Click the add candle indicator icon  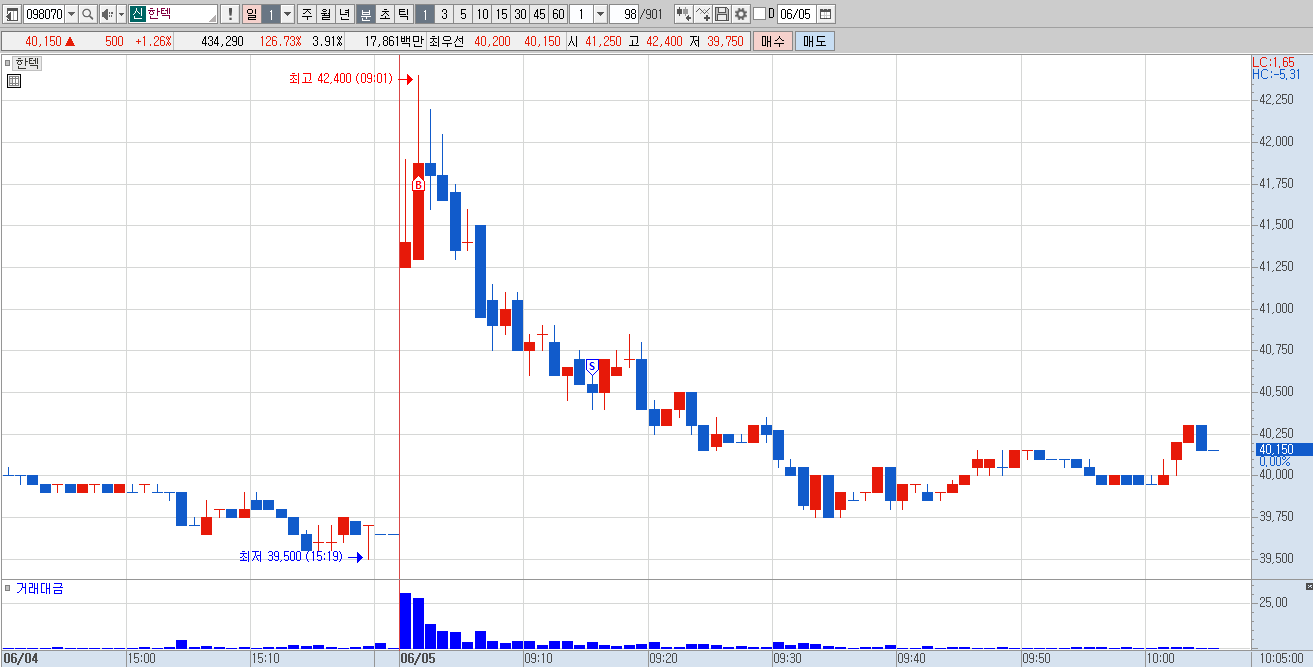[683, 14]
